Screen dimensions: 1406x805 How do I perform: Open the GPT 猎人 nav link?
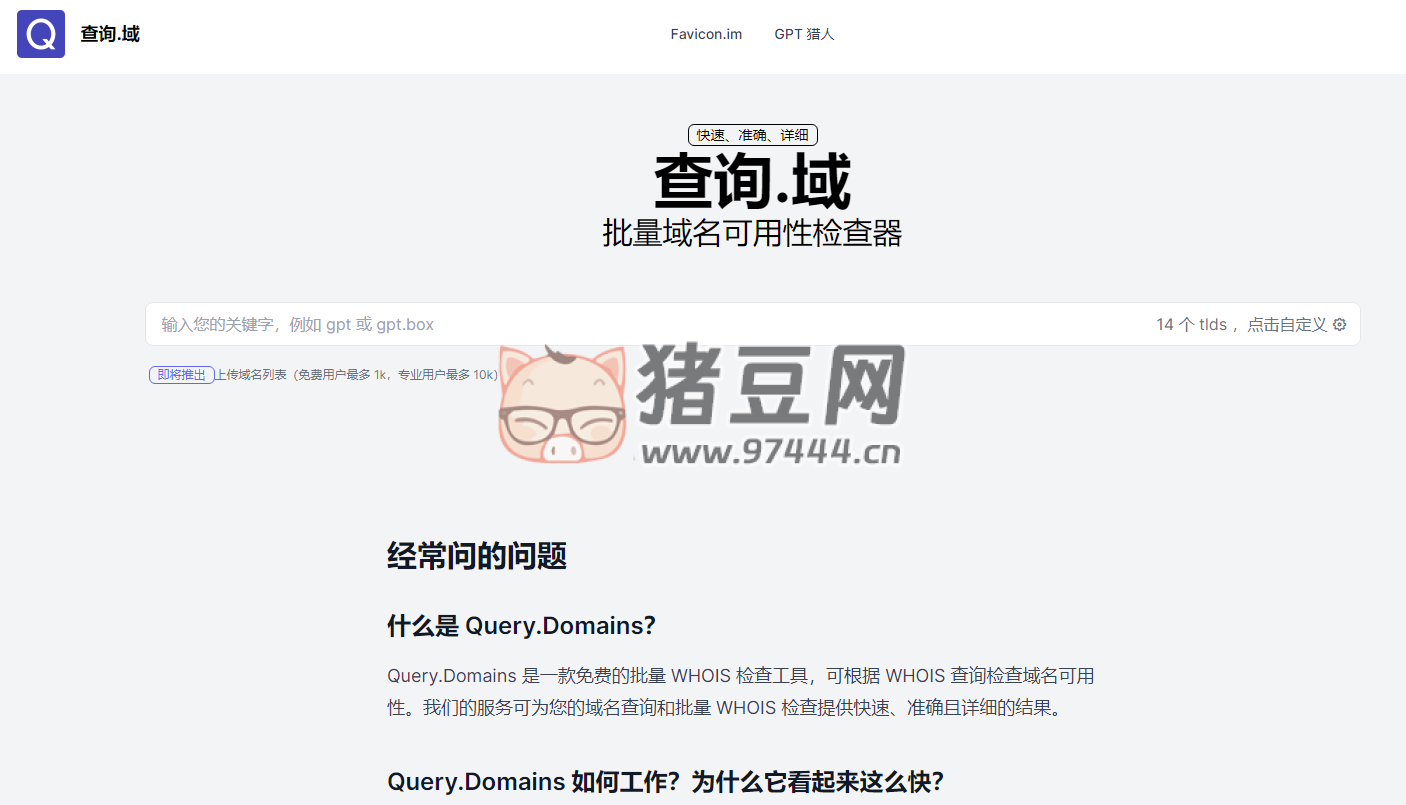(804, 34)
